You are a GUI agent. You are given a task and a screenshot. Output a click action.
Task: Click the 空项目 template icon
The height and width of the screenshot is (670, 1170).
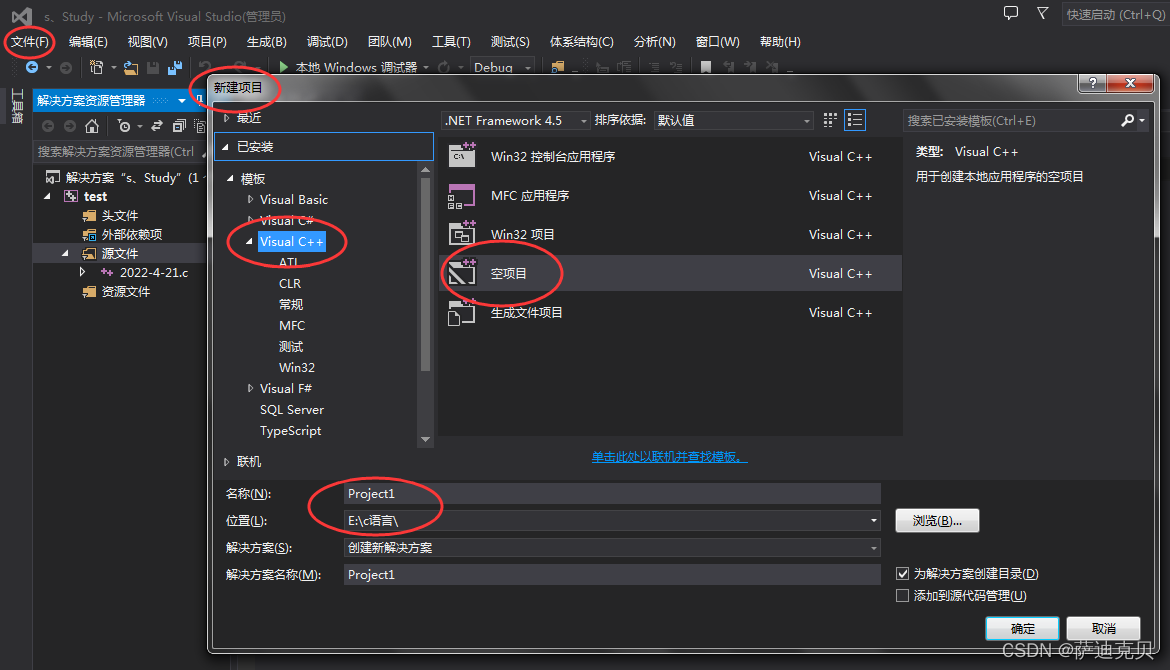tap(462, 273)
